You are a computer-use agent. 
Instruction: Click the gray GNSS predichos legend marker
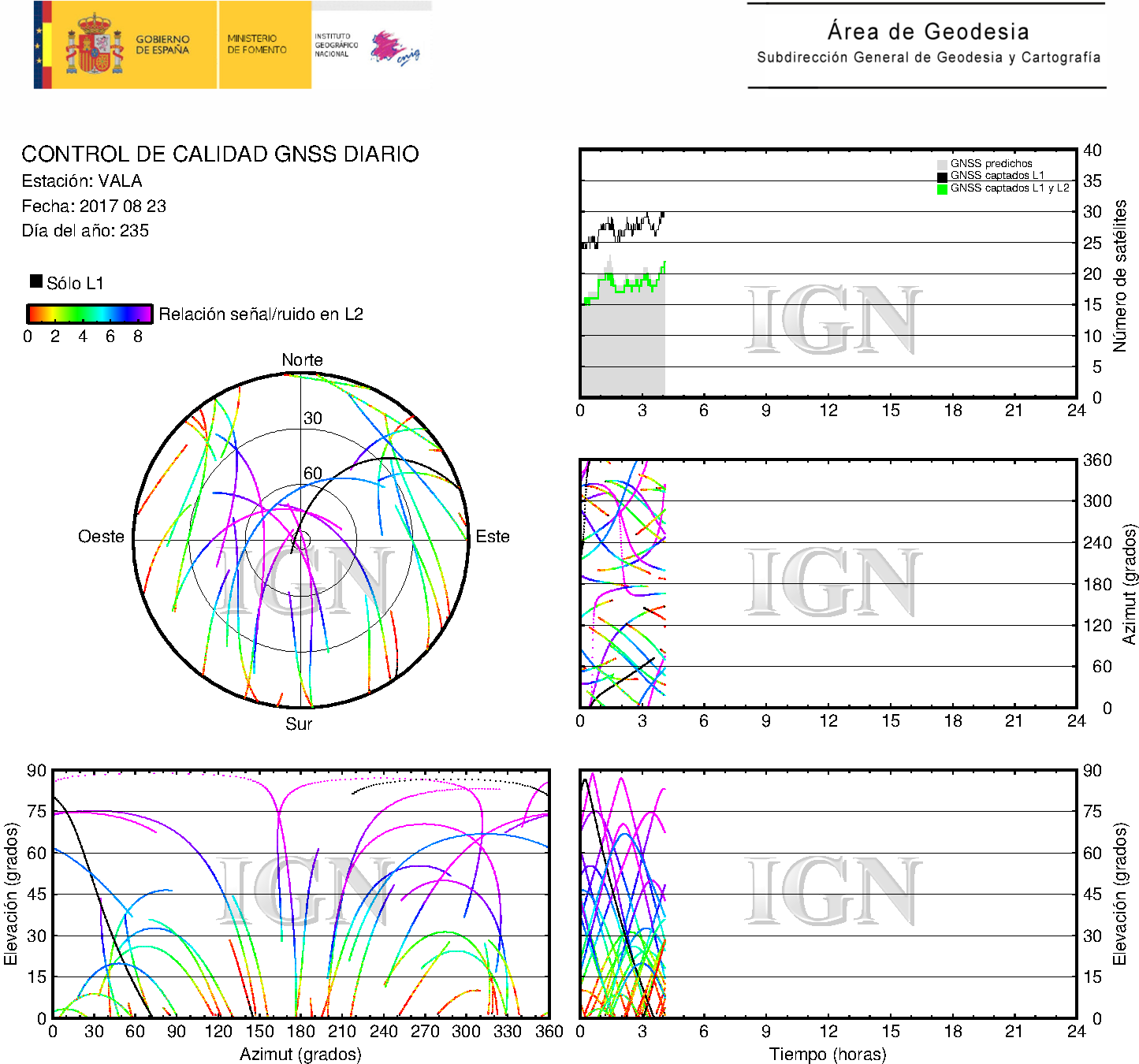coord(941,164)
